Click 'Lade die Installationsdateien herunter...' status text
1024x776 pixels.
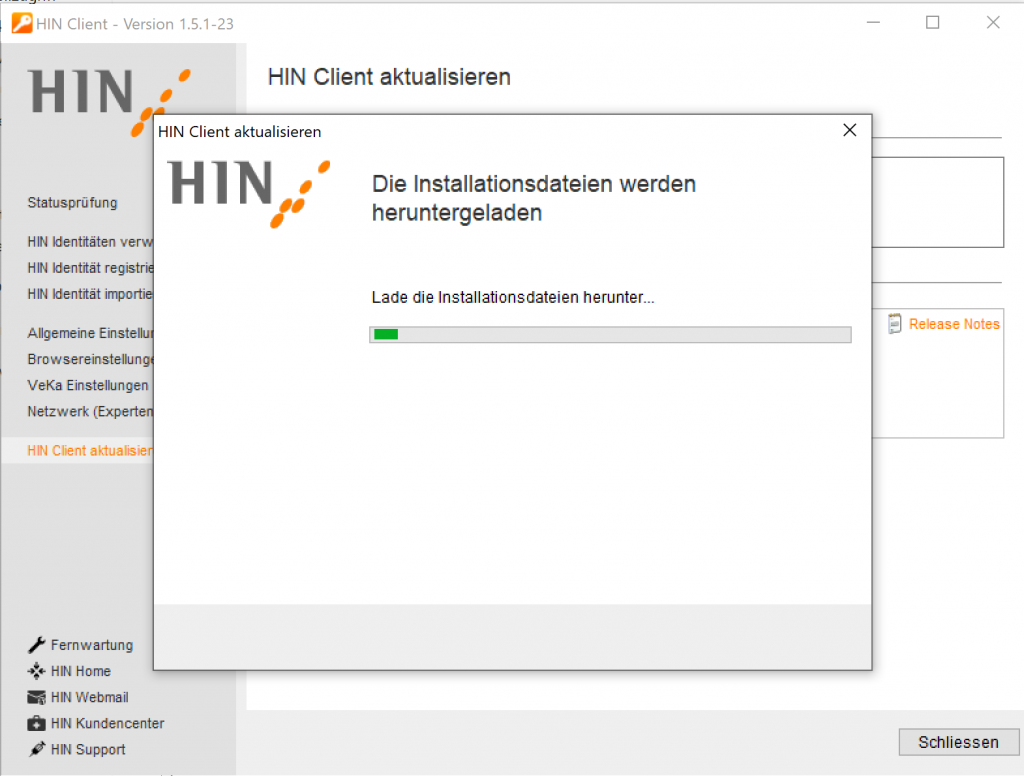pos(513,297)
